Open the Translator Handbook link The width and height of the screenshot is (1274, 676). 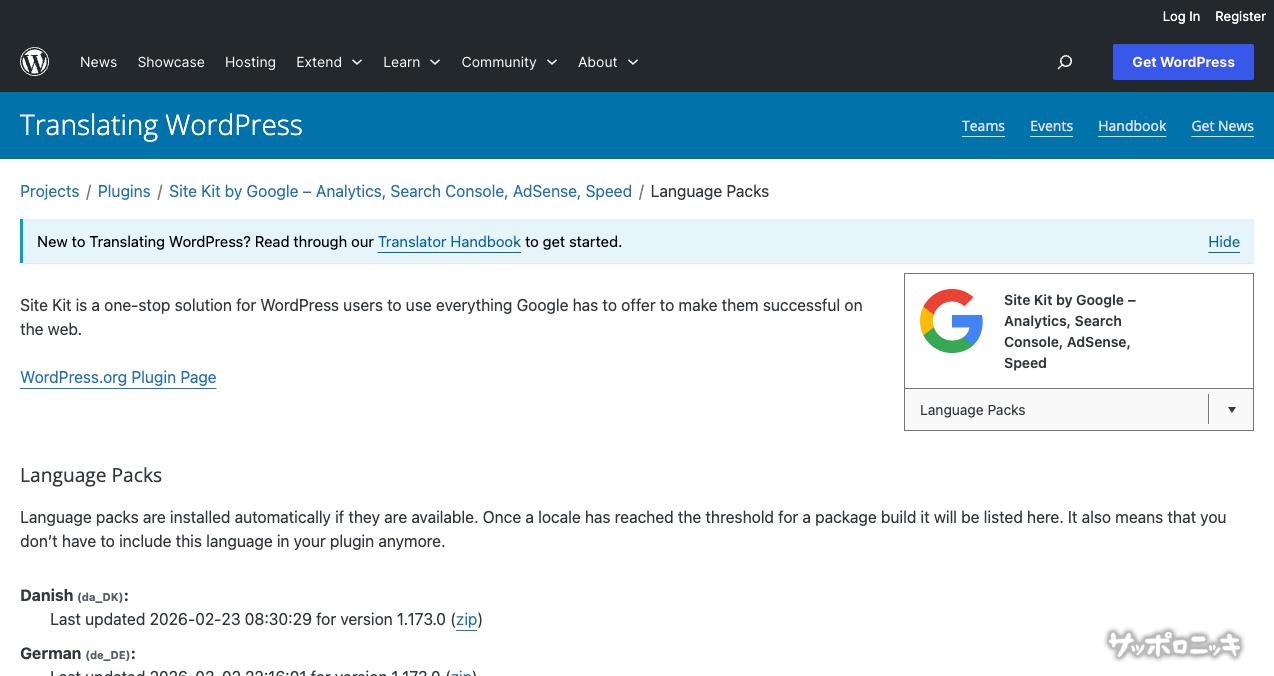point(449,242)
